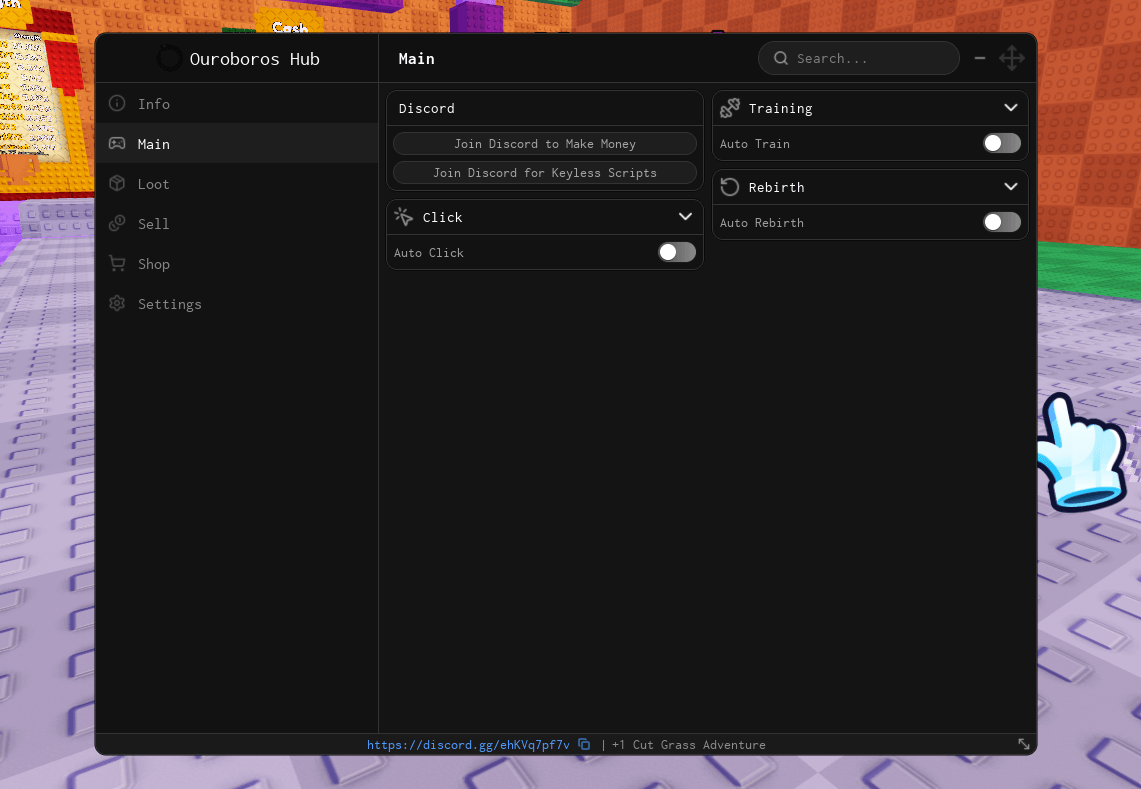Open the Info tab
Viewport: 1141px width, 789px height.
[x=237, y=103]
